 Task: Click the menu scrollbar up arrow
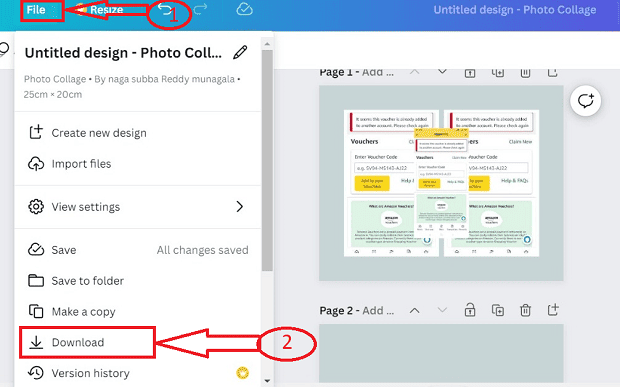pyautogui.click(x=267, y=44)
